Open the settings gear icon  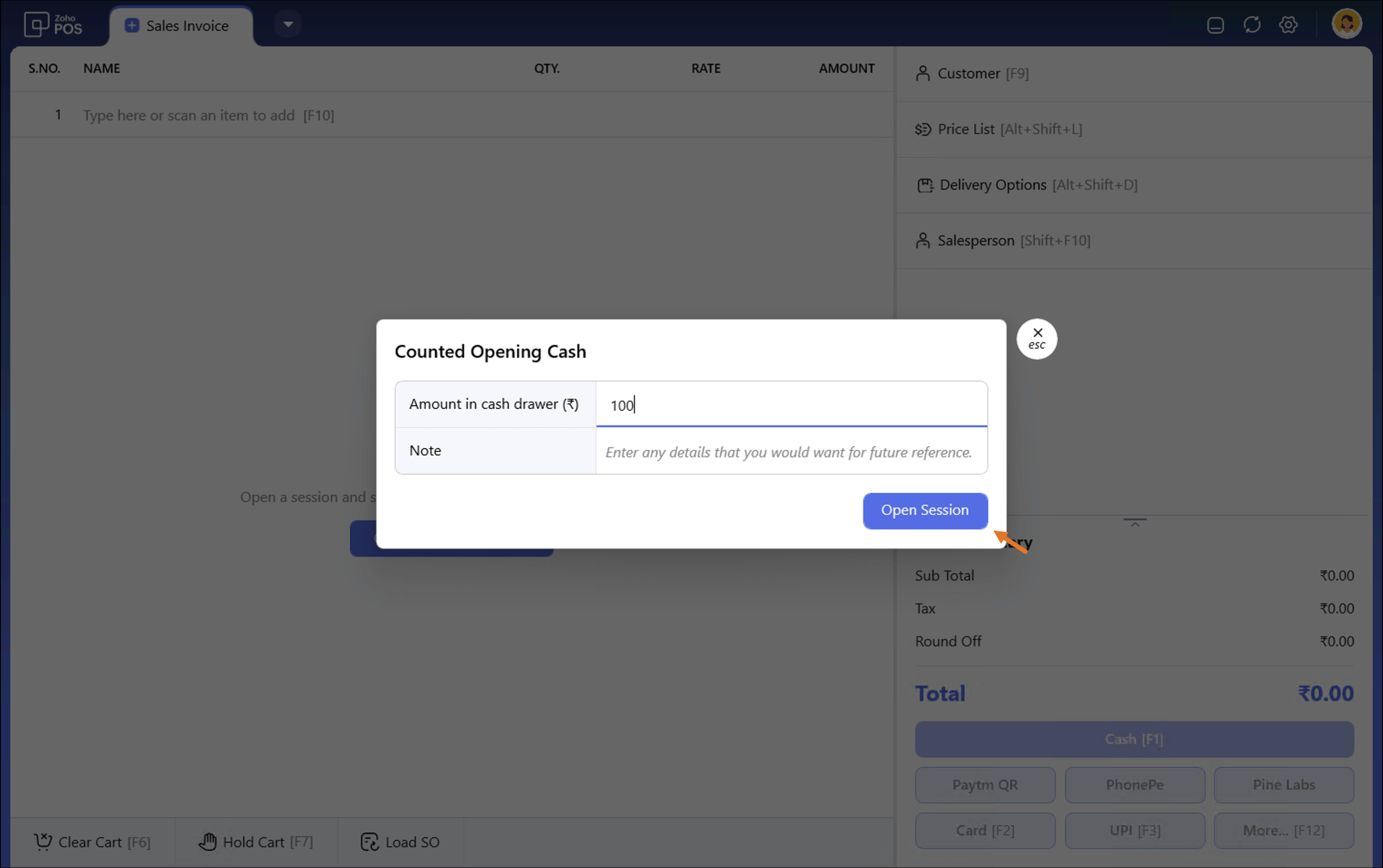[x=1288, y=25]
